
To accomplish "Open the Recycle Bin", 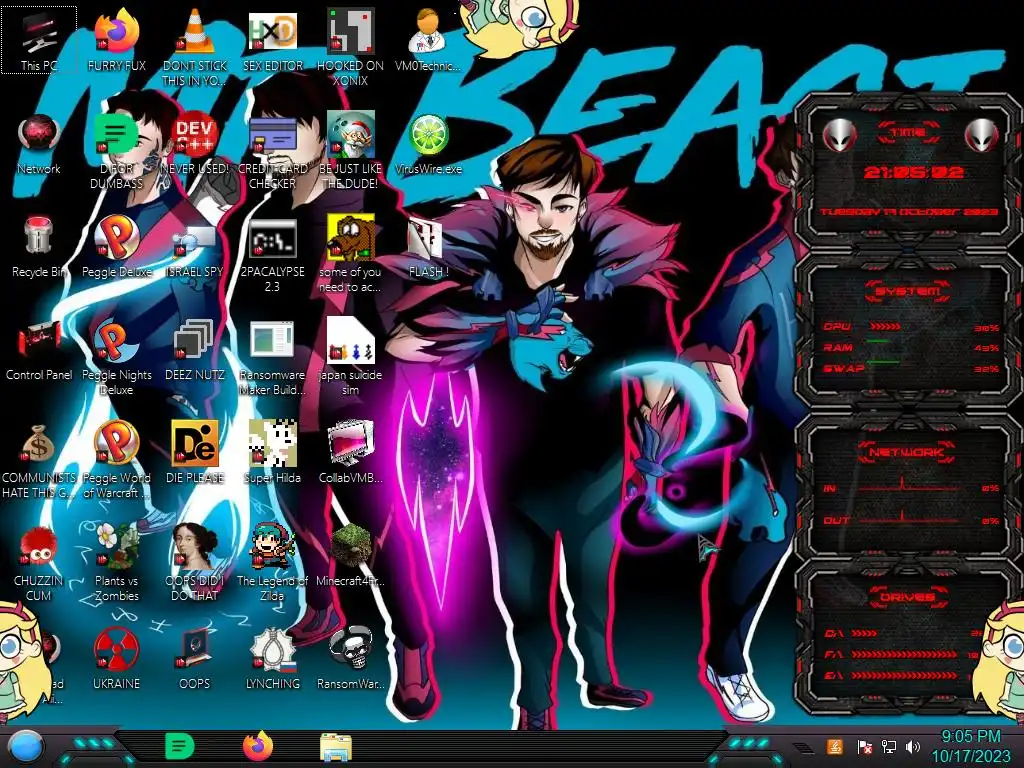I will (x=39, y=247).
